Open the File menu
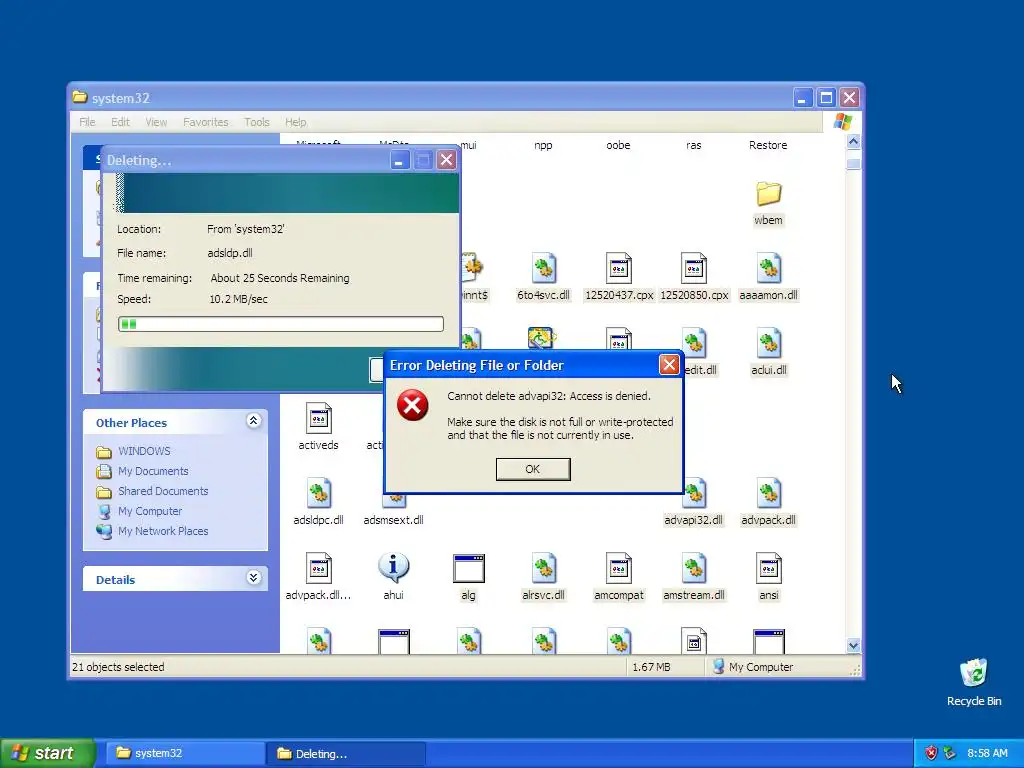 tap(87, 122)
